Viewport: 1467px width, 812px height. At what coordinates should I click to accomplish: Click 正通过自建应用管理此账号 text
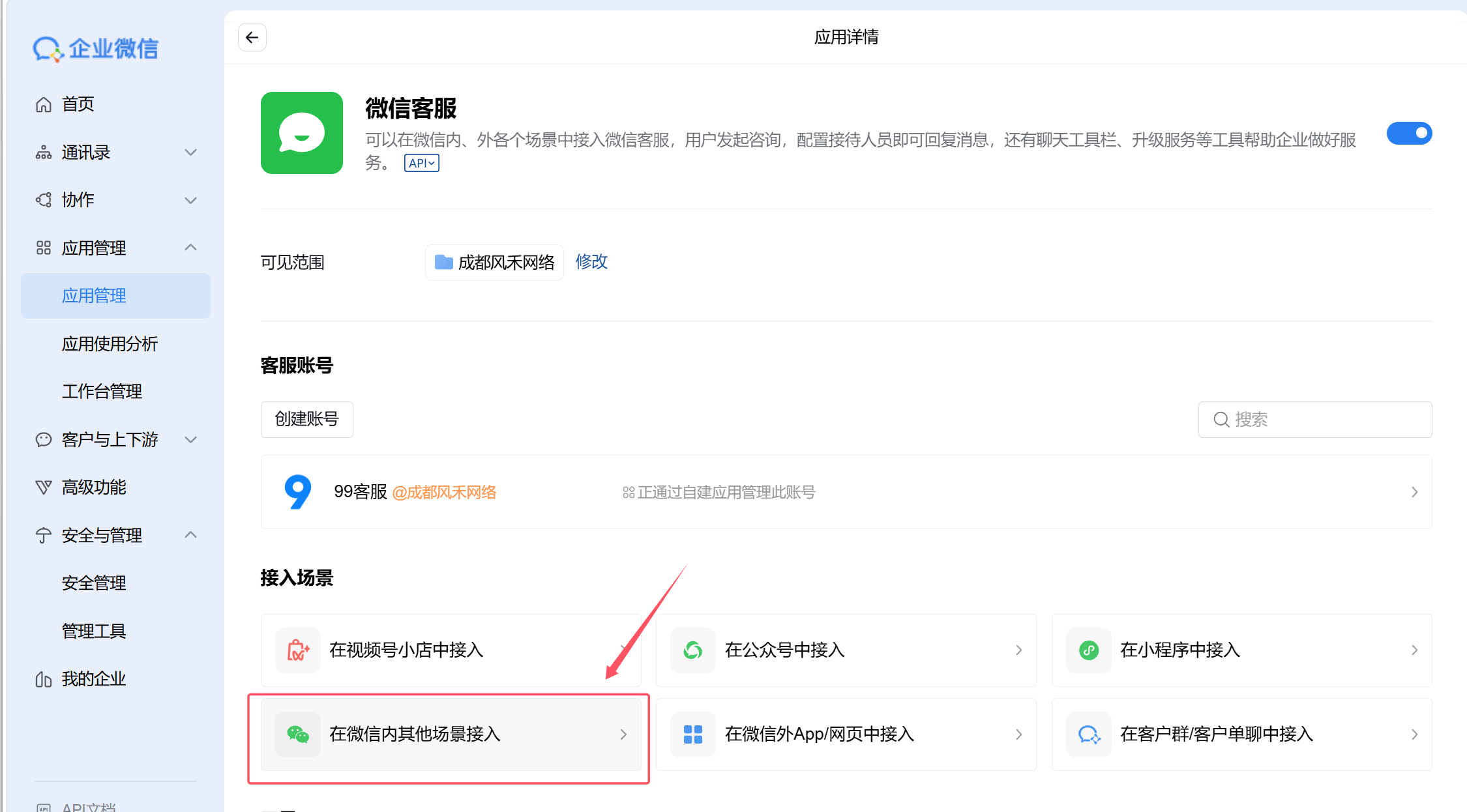726,493
